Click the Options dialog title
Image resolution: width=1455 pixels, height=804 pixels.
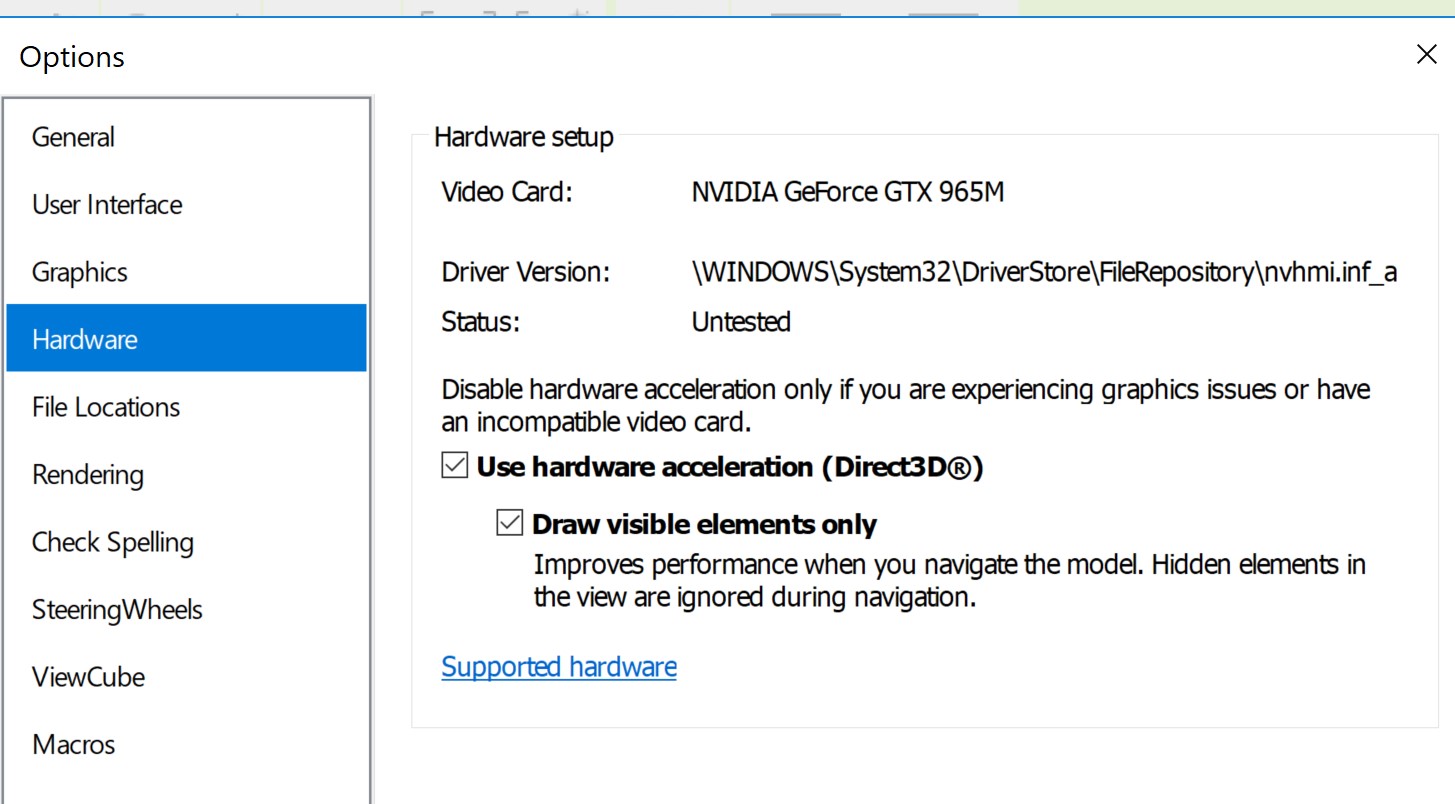72,57
